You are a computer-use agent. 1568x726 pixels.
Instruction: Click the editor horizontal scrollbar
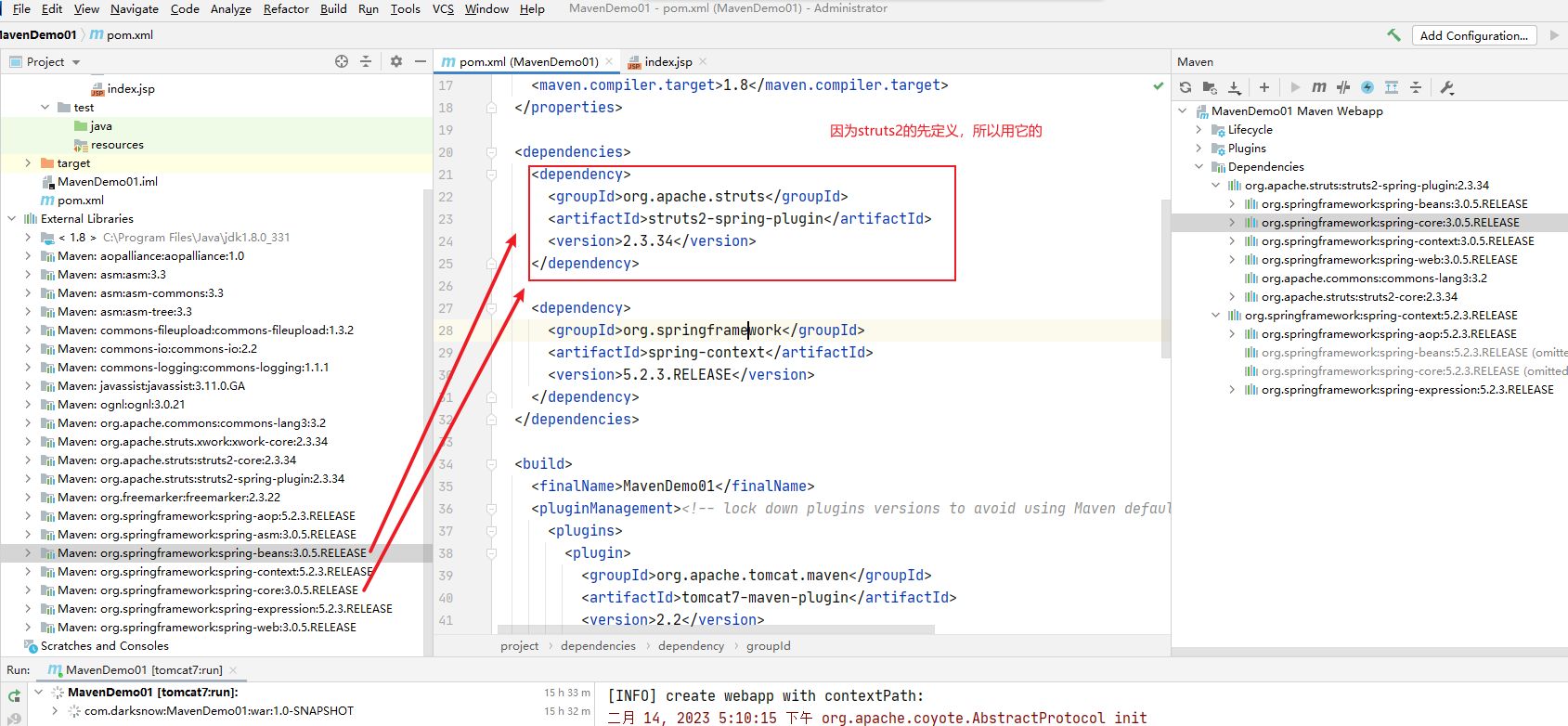716,629
